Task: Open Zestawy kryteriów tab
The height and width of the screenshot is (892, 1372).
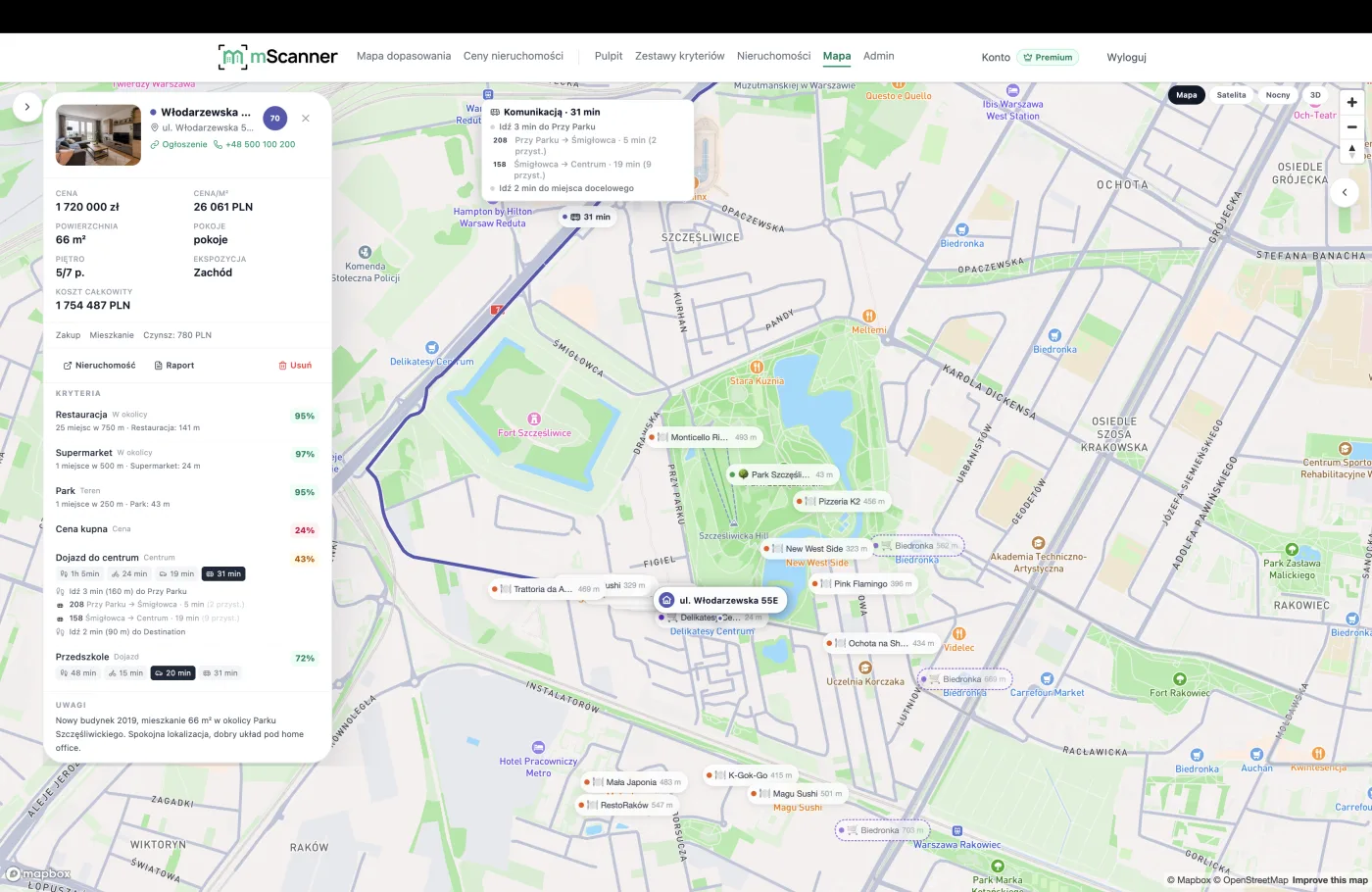Action: [680, 56]
